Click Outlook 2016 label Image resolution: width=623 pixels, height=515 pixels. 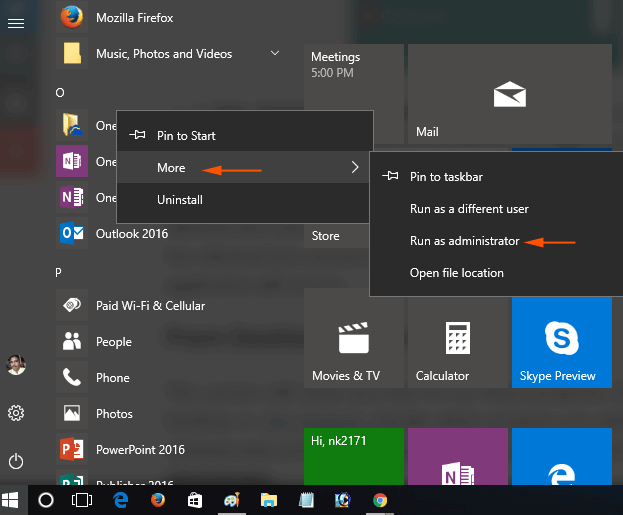(132, 233)
